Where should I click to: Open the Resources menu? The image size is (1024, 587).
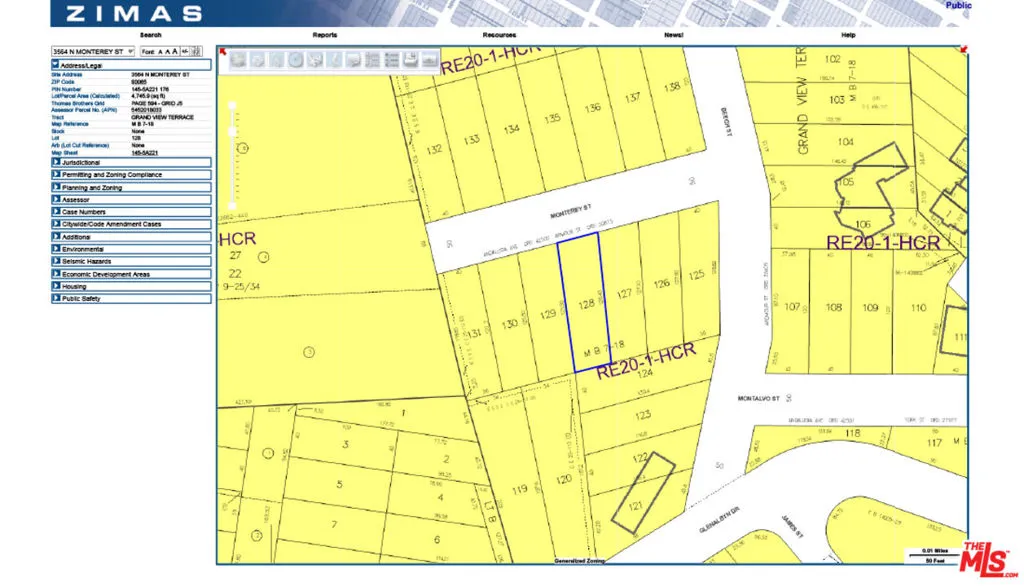pyautogui.click(x=499, y=35)
